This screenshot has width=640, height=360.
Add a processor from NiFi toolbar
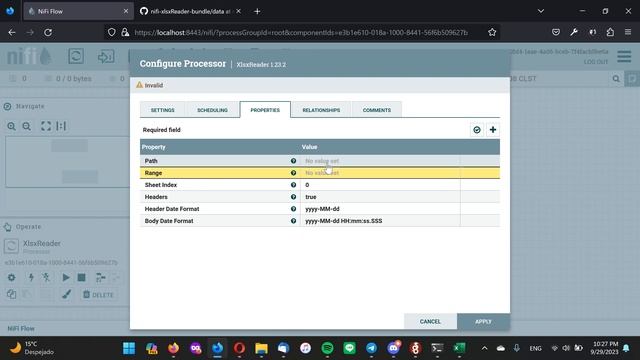(x=76, y=56)
